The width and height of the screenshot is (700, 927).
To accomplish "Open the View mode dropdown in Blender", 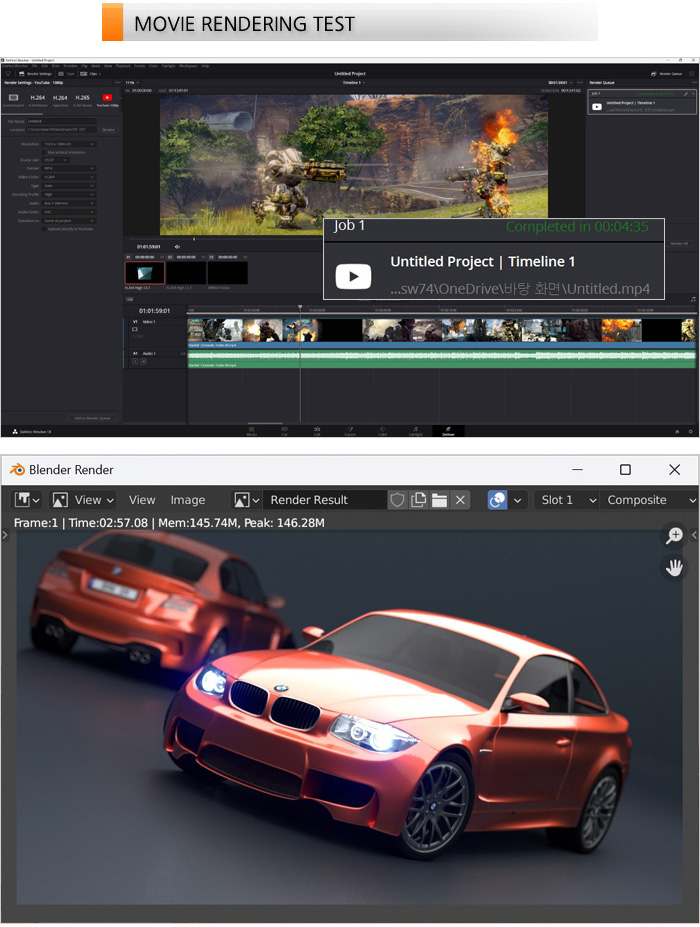I will 83,500.
